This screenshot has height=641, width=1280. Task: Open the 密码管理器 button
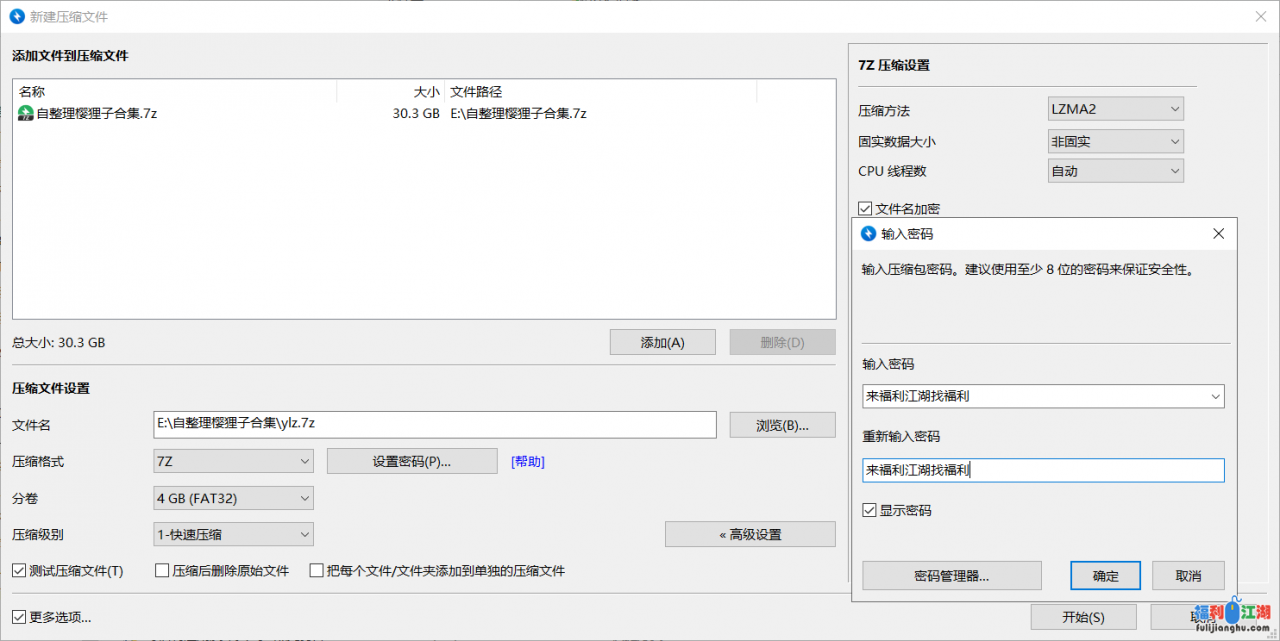tap(951, 576)
